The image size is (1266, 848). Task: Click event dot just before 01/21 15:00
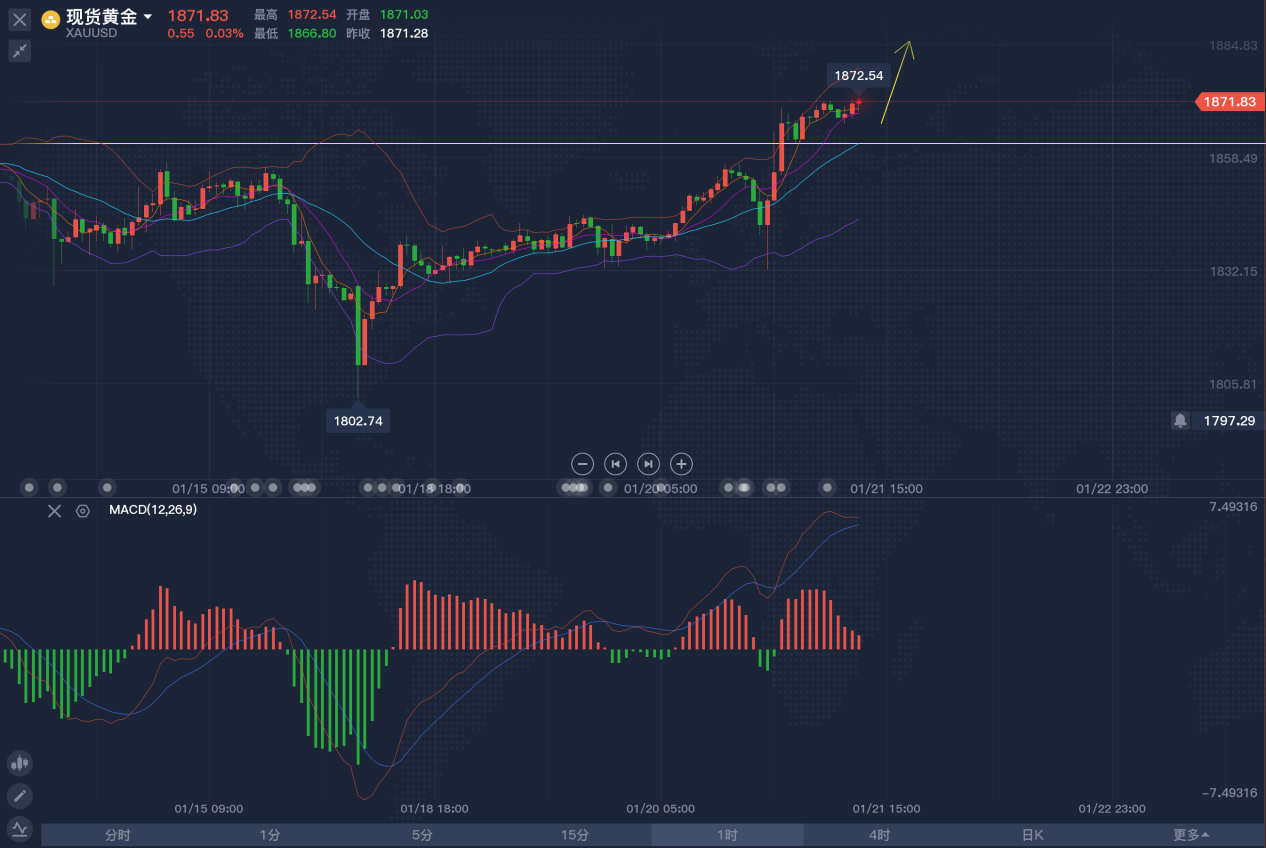827,488
